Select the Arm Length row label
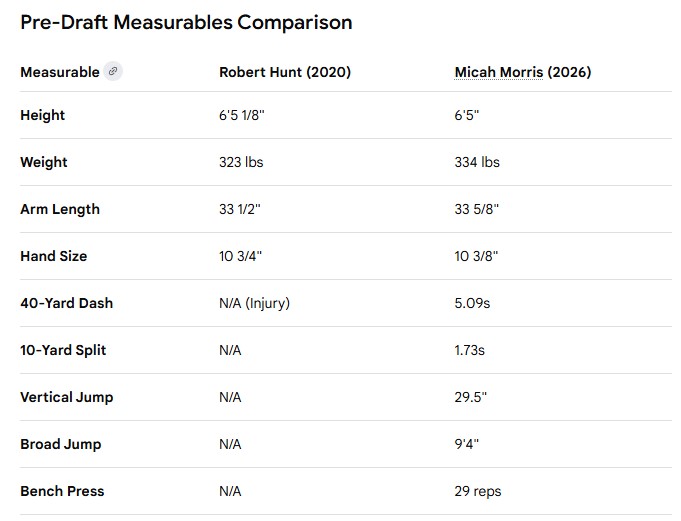Viewport: 681px width, 521px height. point(60,209)
